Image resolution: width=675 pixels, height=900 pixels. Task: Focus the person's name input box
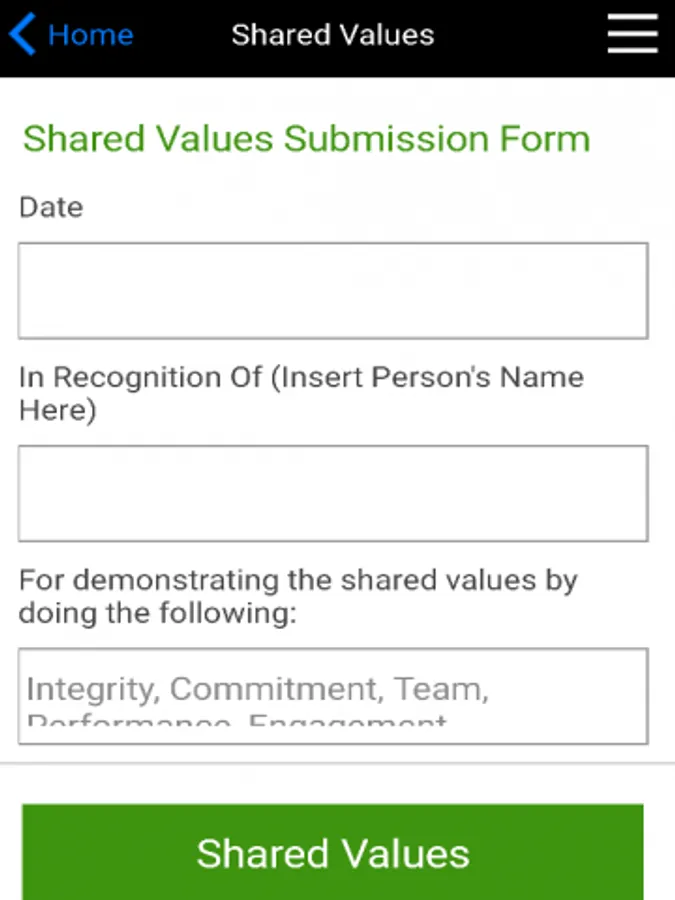point(333,493)
